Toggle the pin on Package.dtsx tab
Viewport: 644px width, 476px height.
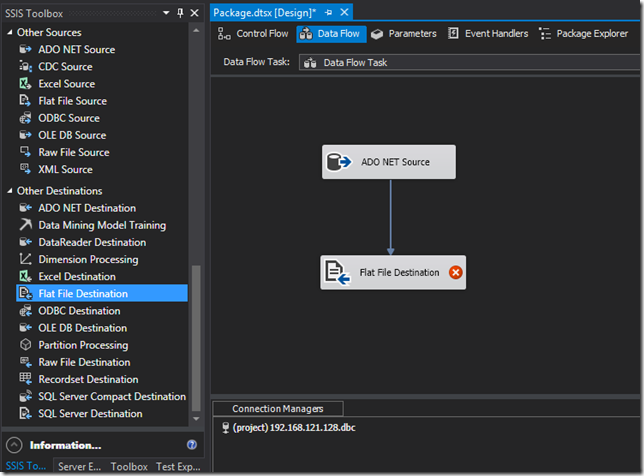point(328,13)
